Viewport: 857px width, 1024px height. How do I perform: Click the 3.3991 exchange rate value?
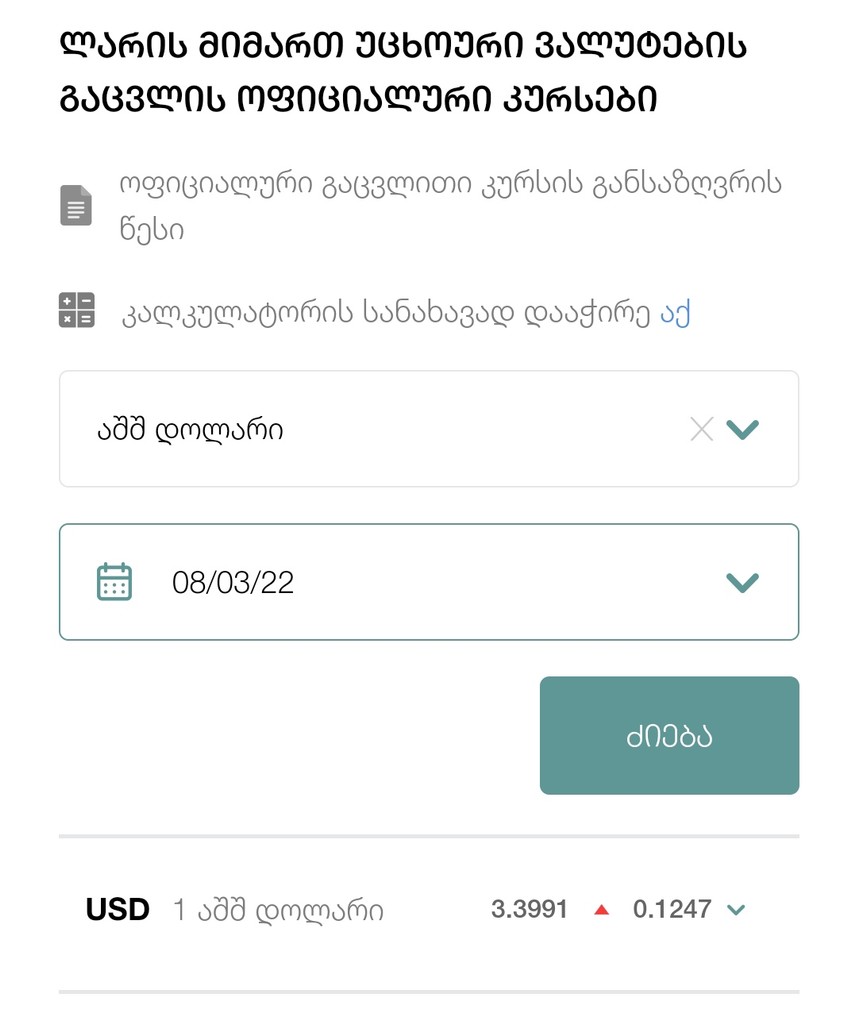529,909
